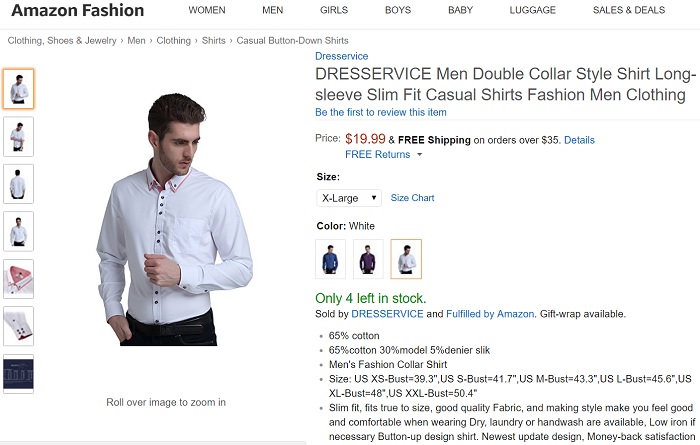Click the Size Chart link
700x445 pixels.
pyautogui.click(x=412, y=198)
